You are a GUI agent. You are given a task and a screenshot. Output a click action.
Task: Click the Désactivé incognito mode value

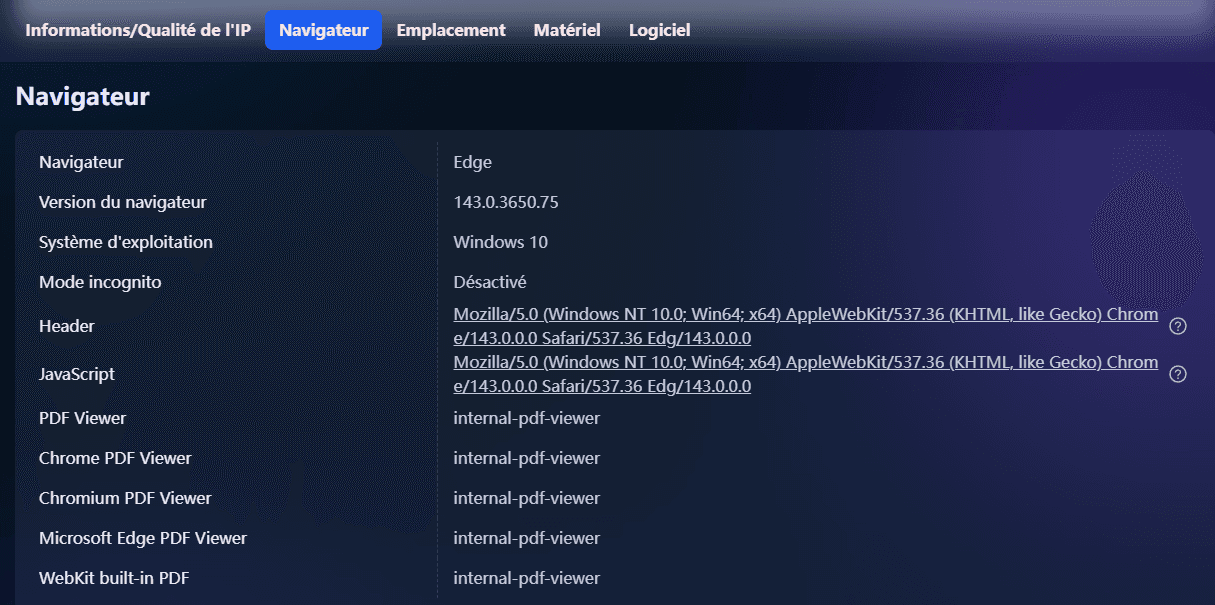pos(489,282)
